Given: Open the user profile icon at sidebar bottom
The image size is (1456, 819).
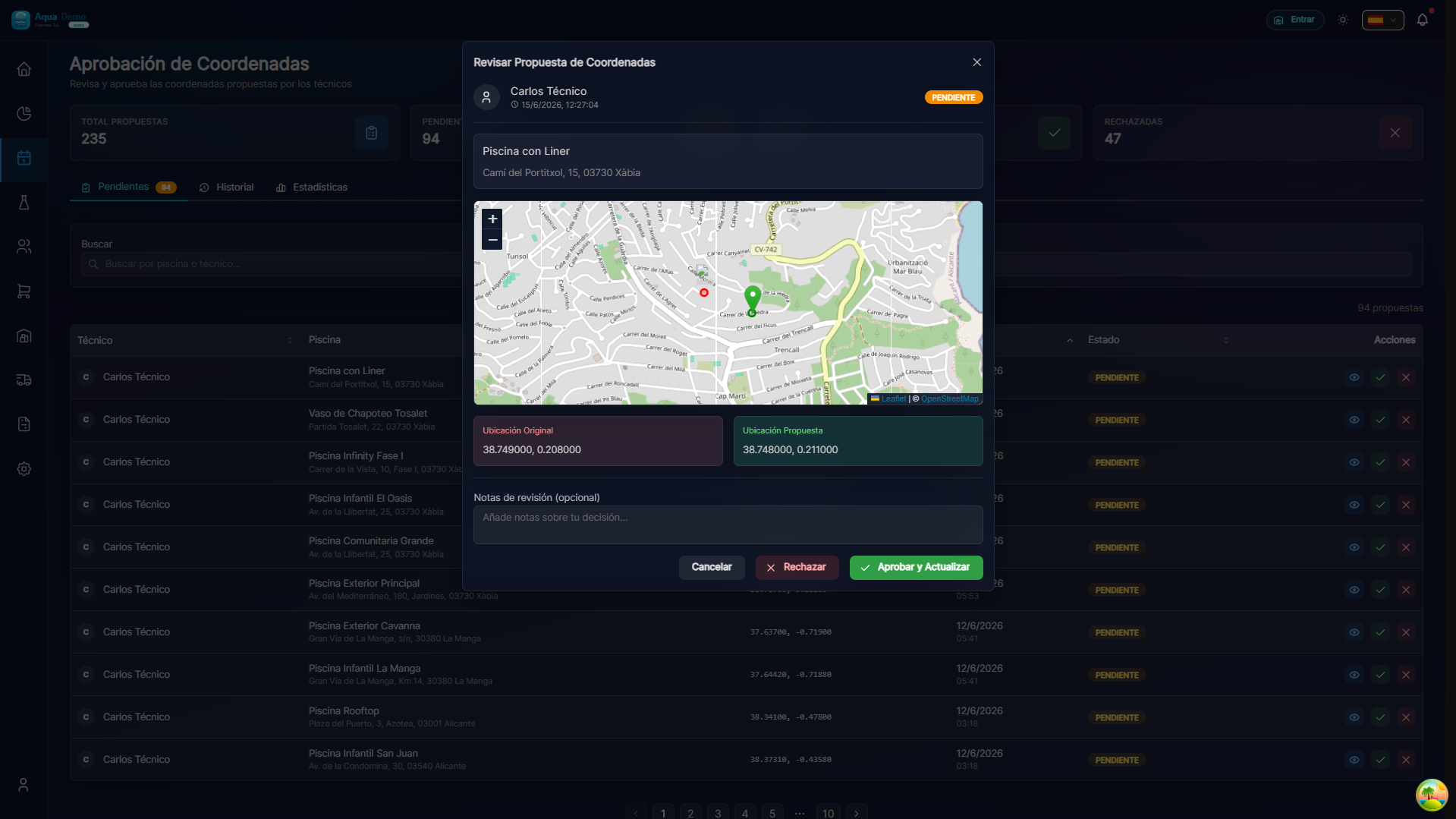Looking at the screenshot, I should (24, 785).
